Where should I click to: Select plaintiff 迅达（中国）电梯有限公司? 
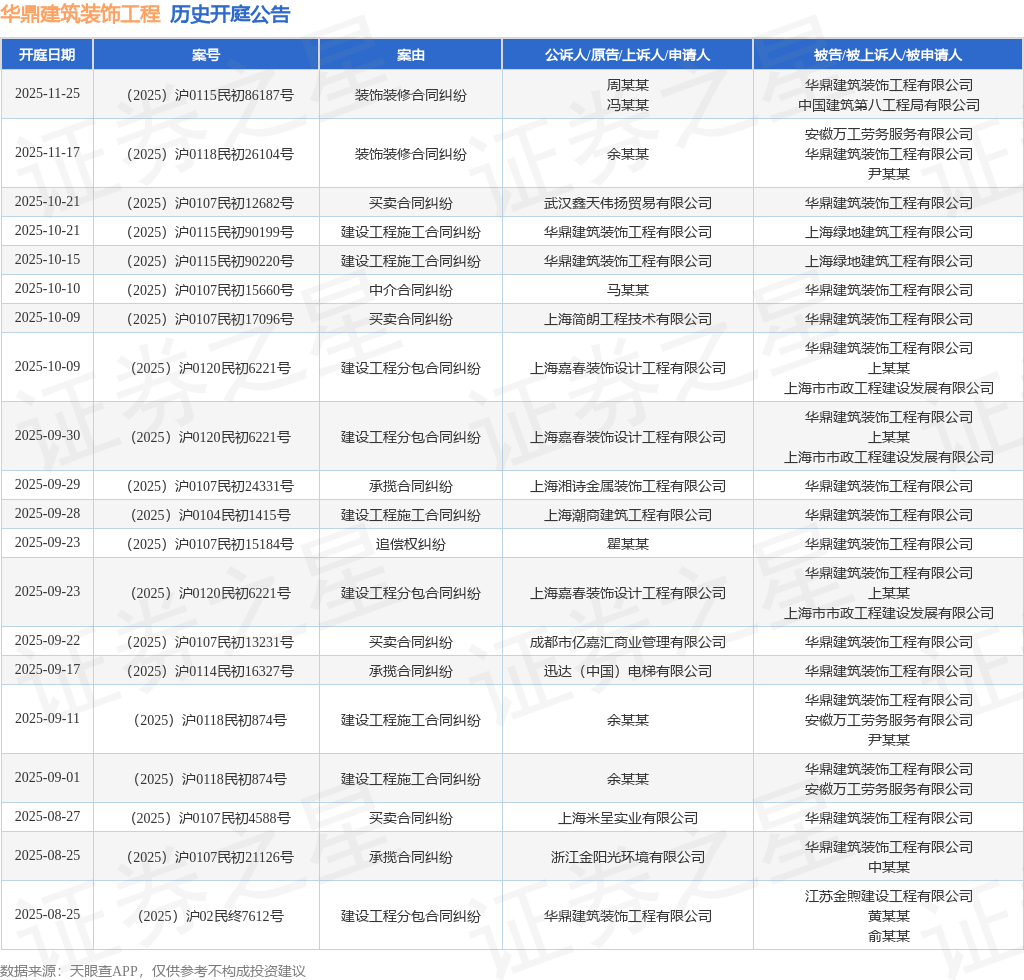click(x=628, y=671)
